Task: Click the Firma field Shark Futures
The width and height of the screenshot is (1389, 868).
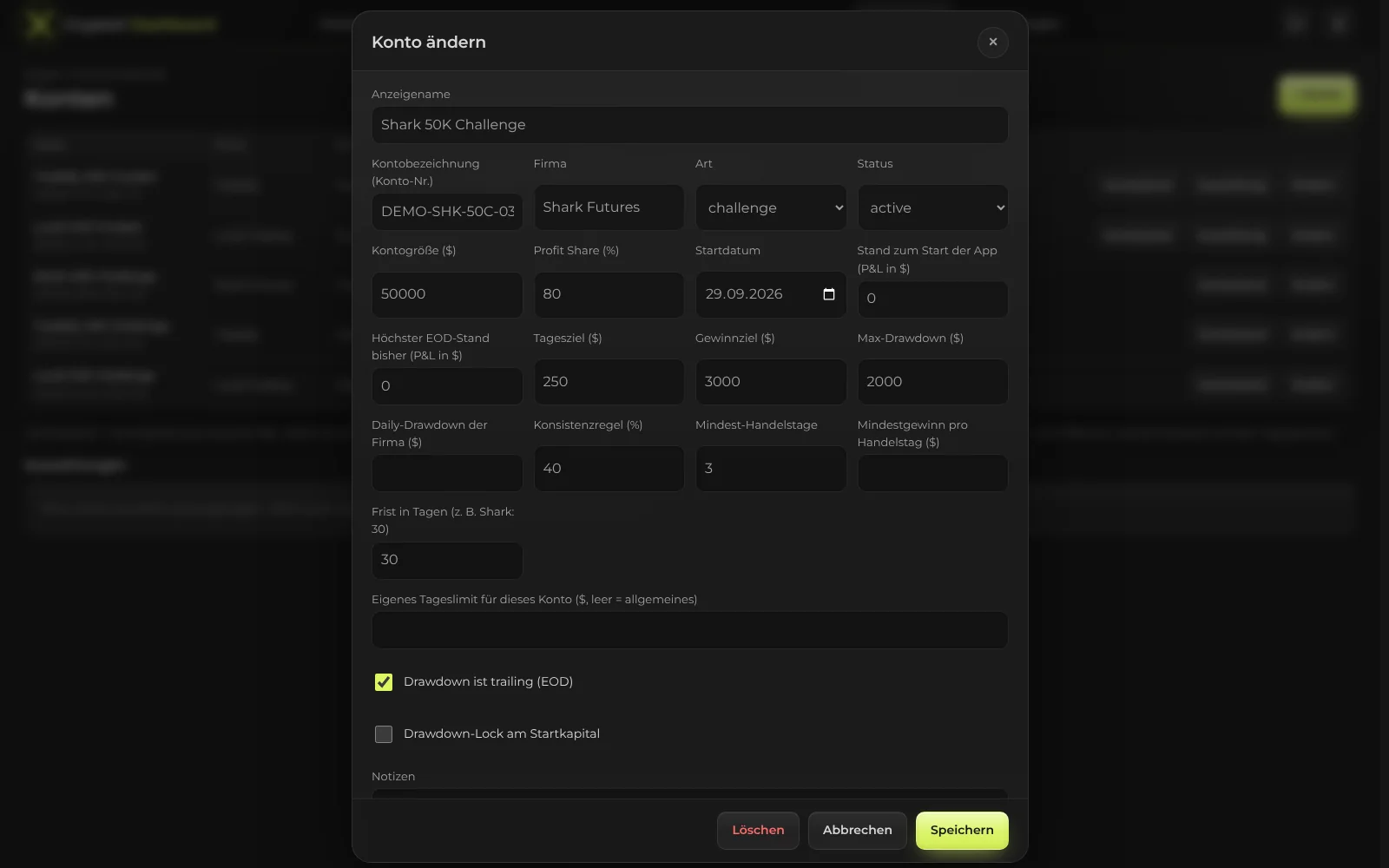Action: (x=609, y=207)
